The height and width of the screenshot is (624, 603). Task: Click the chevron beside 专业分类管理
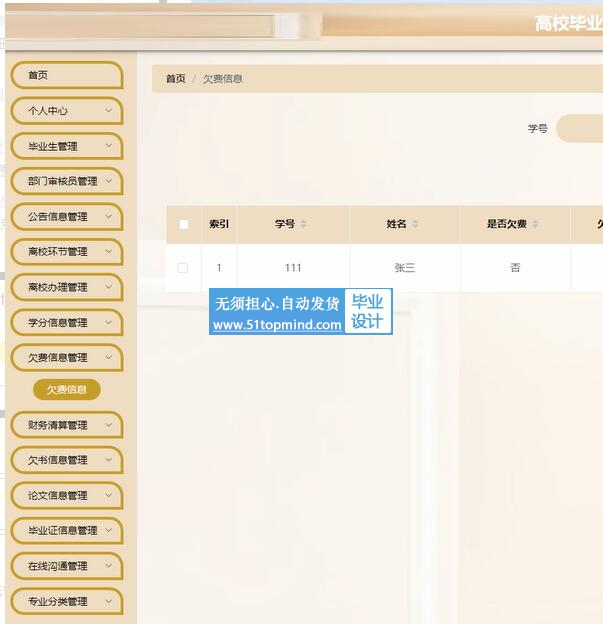[108, 601]
